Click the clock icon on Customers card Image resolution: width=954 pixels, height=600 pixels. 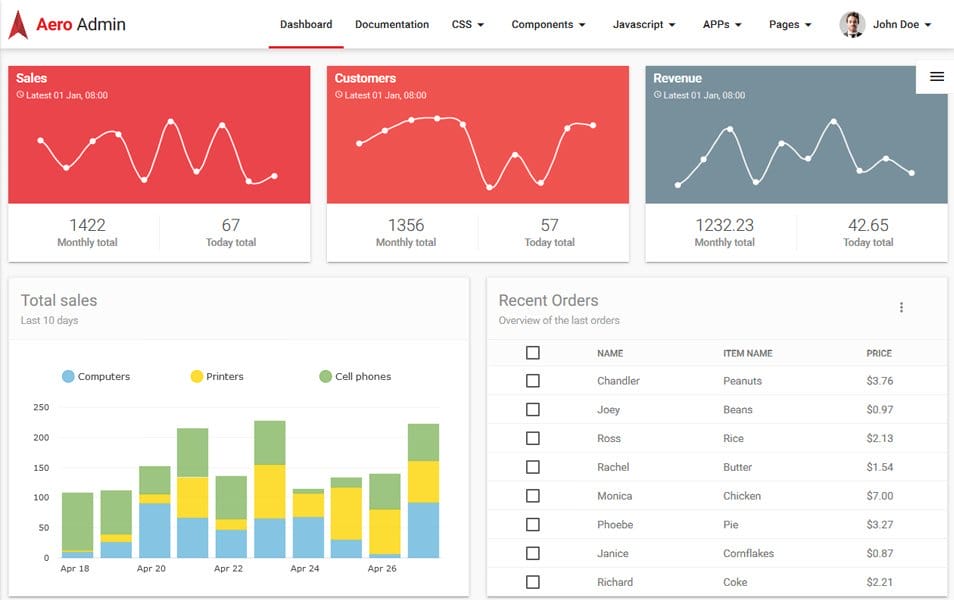click(x=339, y=95)
